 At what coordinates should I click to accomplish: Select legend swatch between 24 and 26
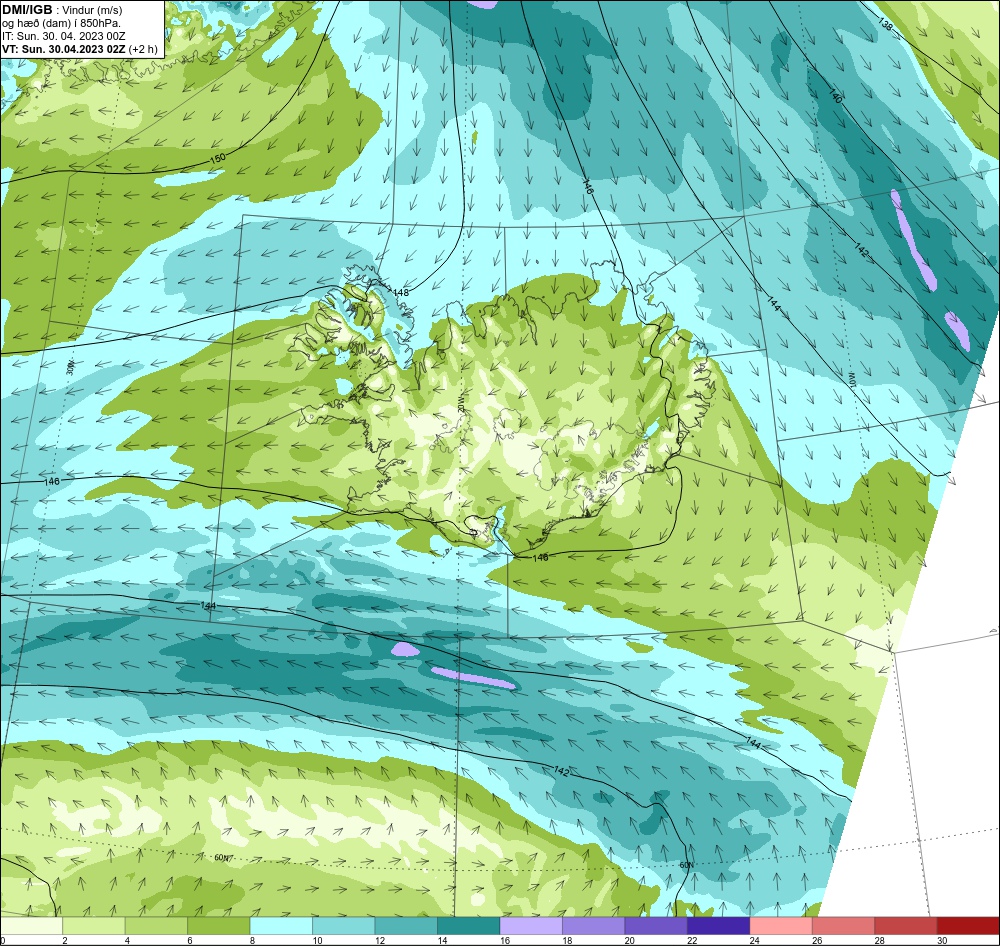tap(781, 926)
